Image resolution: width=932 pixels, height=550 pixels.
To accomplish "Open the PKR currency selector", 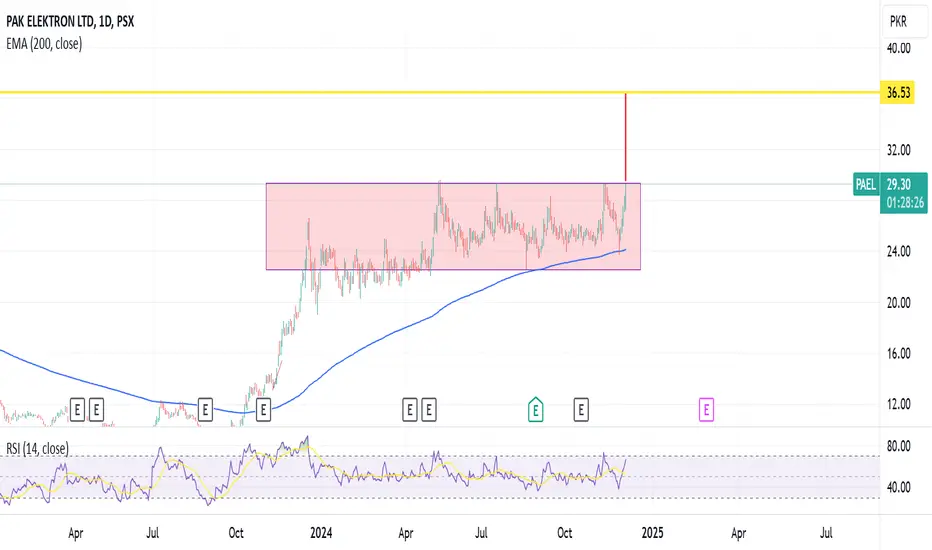I will [898, 21].
